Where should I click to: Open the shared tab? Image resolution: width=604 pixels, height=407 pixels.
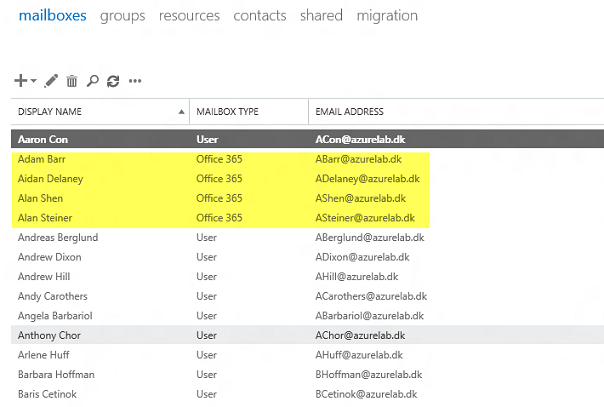pyautogui.click(x=321, y=16)
